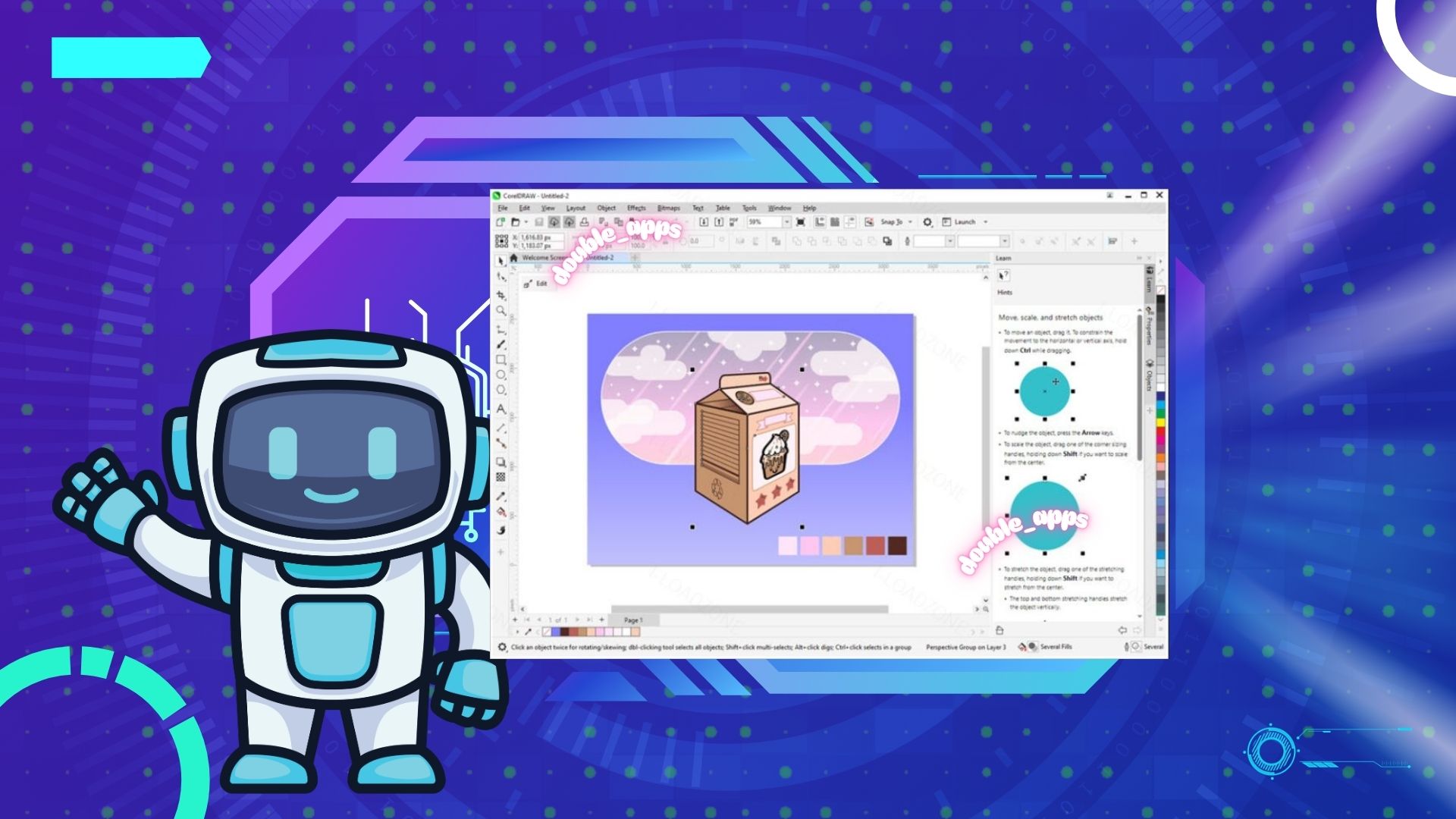
Task: Select the Artistic Media brush tool
Action: (500, 345)
